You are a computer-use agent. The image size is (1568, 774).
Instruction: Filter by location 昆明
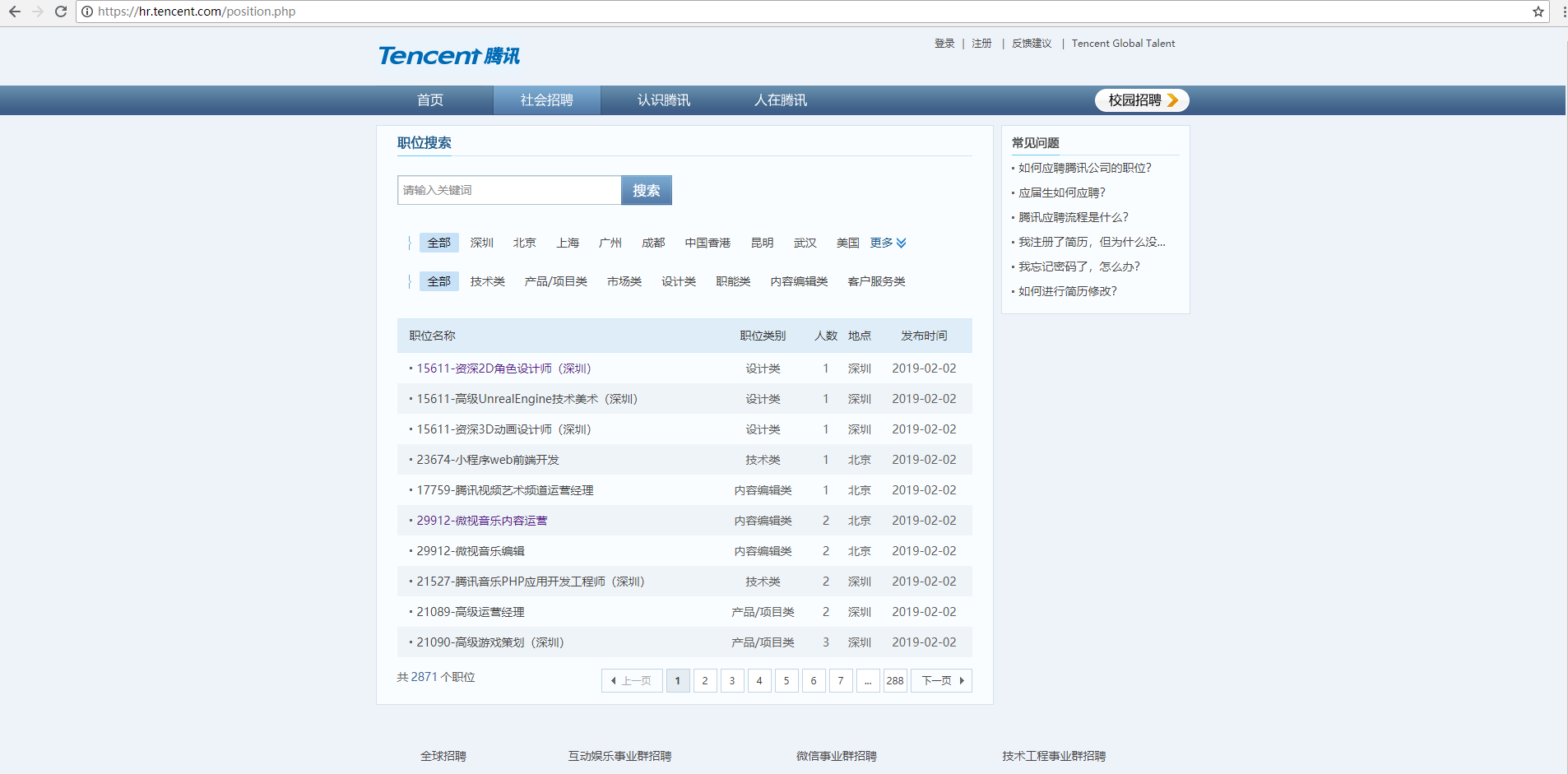pyautogui.click(x=762, y=243)
